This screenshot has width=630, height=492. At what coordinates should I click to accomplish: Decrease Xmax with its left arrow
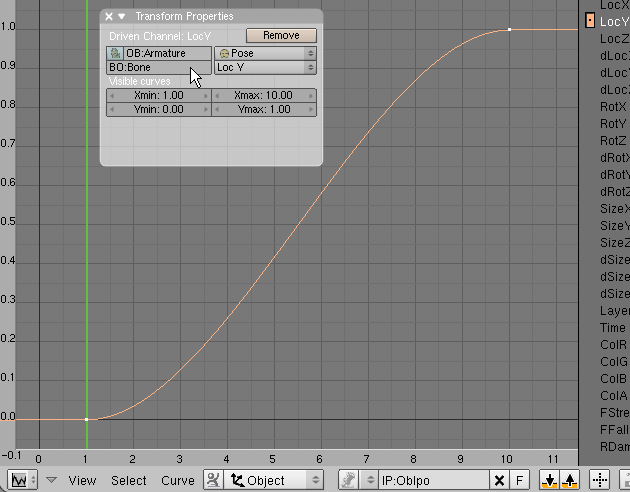pos(217,96)
